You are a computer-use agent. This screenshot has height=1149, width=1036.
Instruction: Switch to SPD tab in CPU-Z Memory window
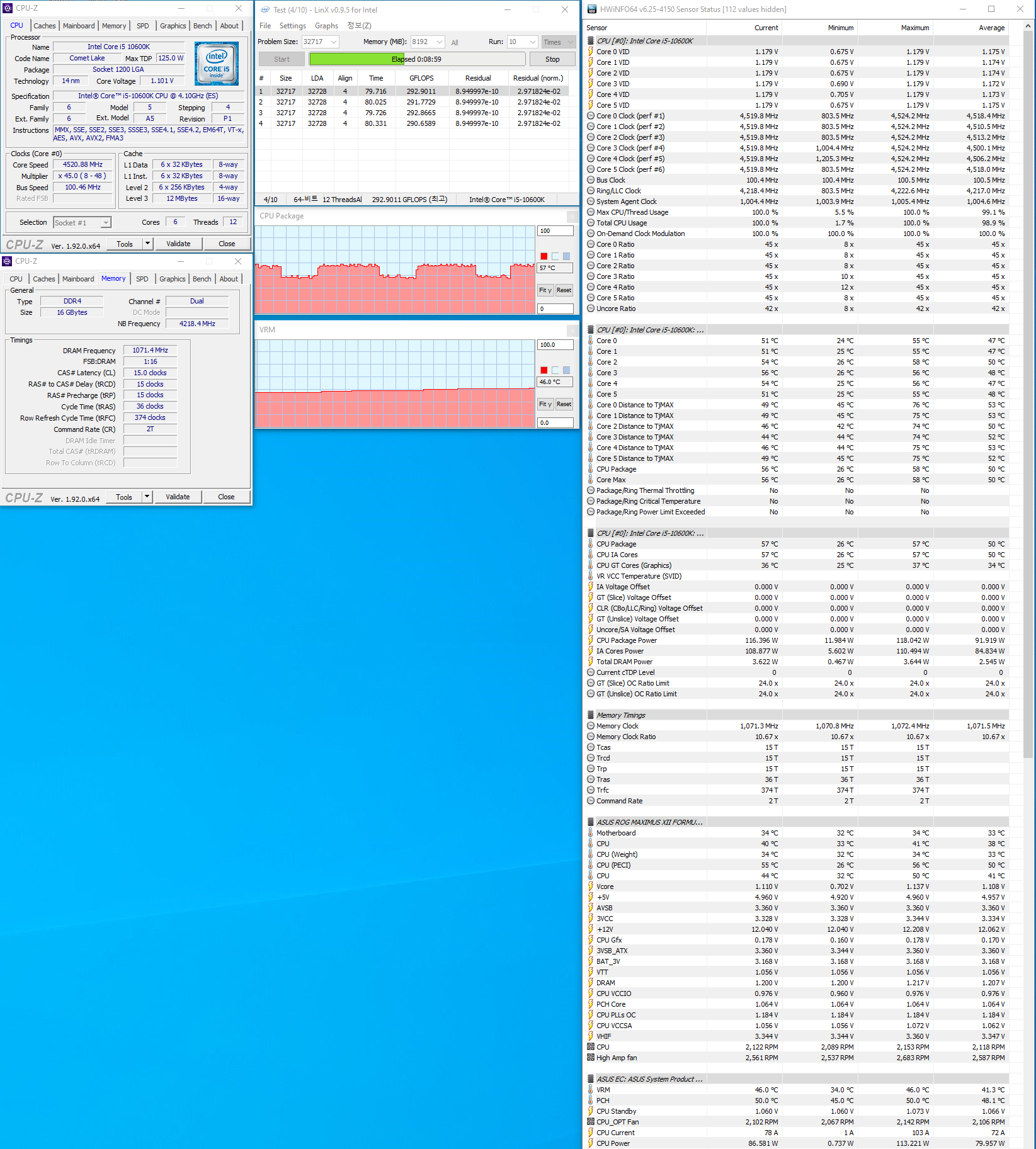(142, 279)
